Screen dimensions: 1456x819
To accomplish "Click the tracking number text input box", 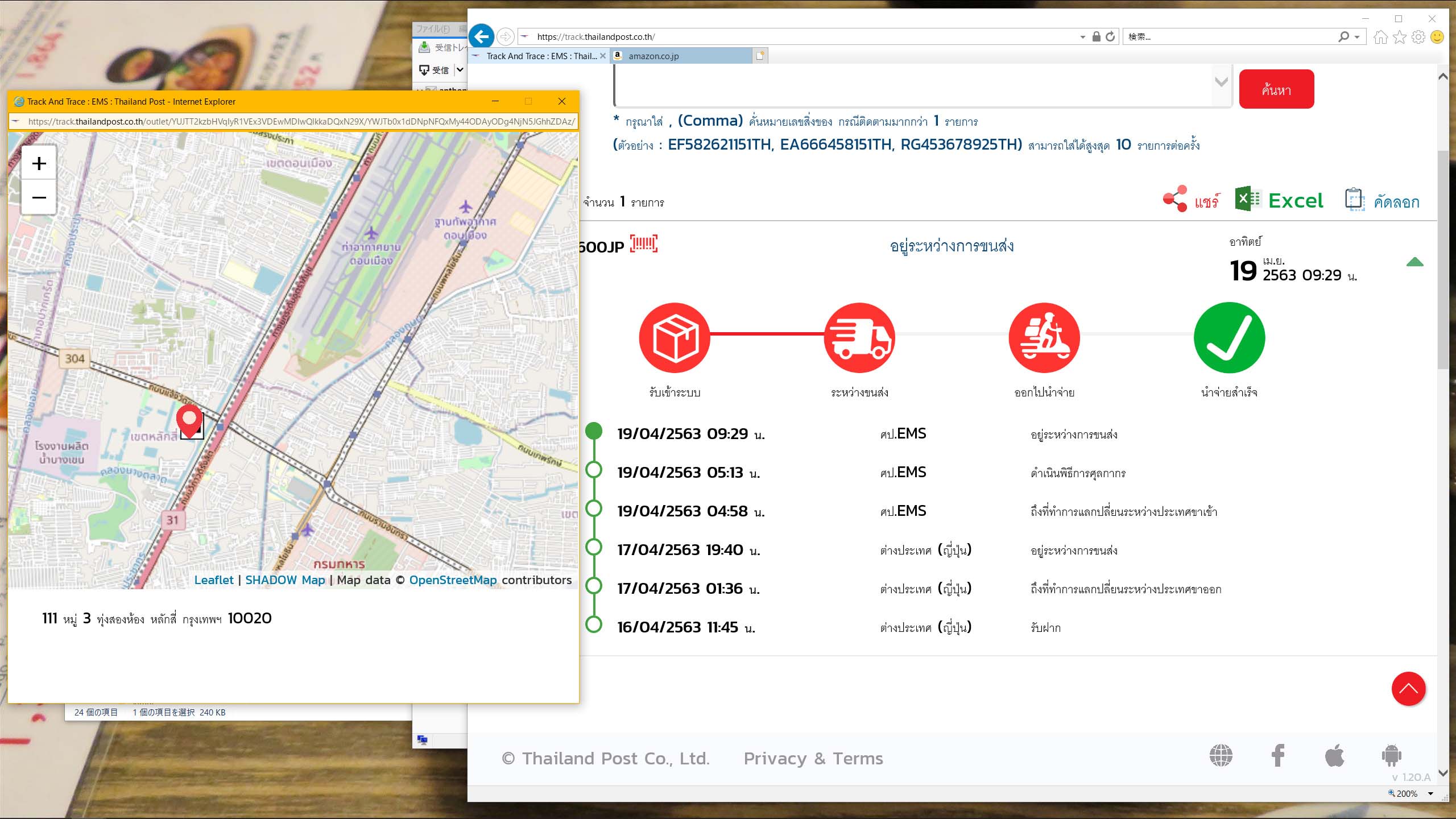I will (x=923, y=85).
